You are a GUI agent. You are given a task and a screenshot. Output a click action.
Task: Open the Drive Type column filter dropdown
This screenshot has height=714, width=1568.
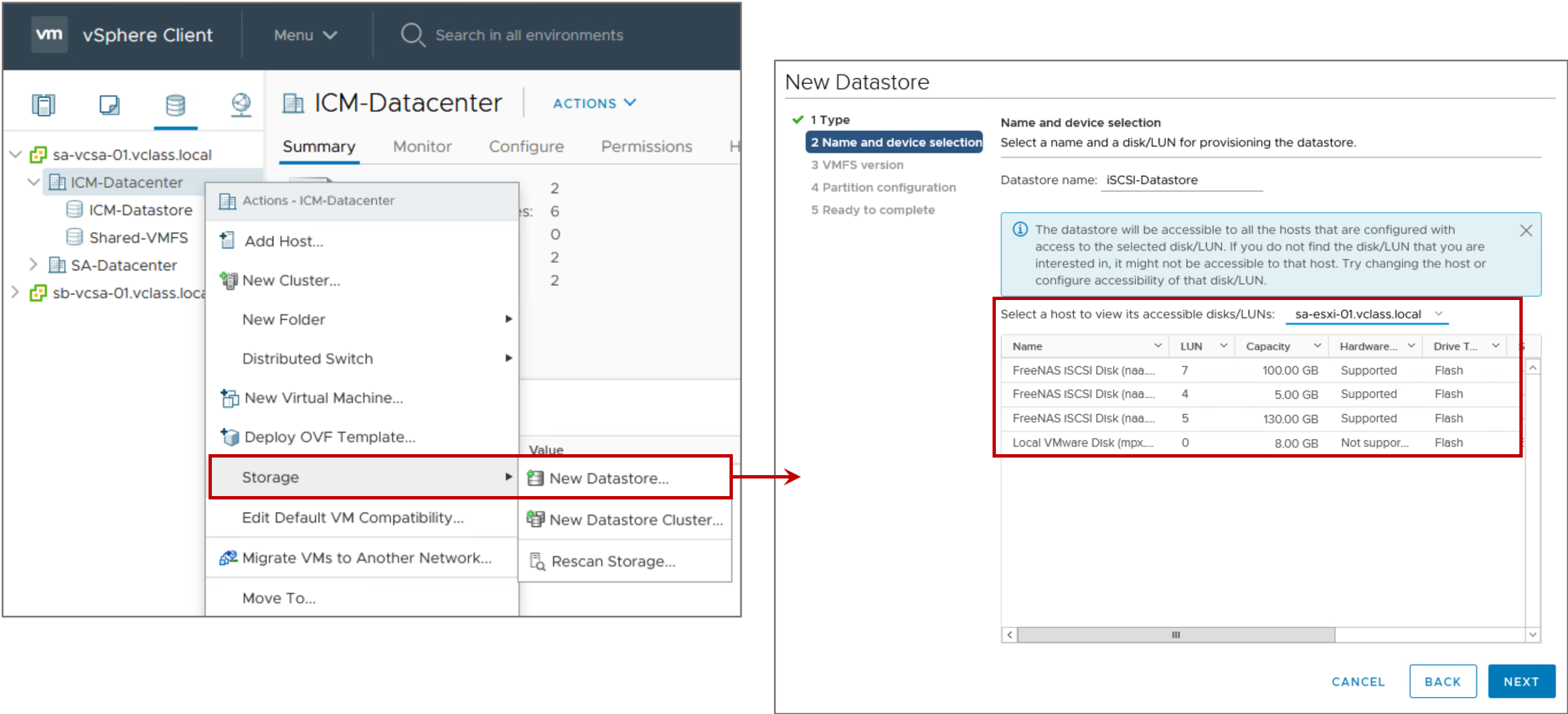[x=1495, y=345]
